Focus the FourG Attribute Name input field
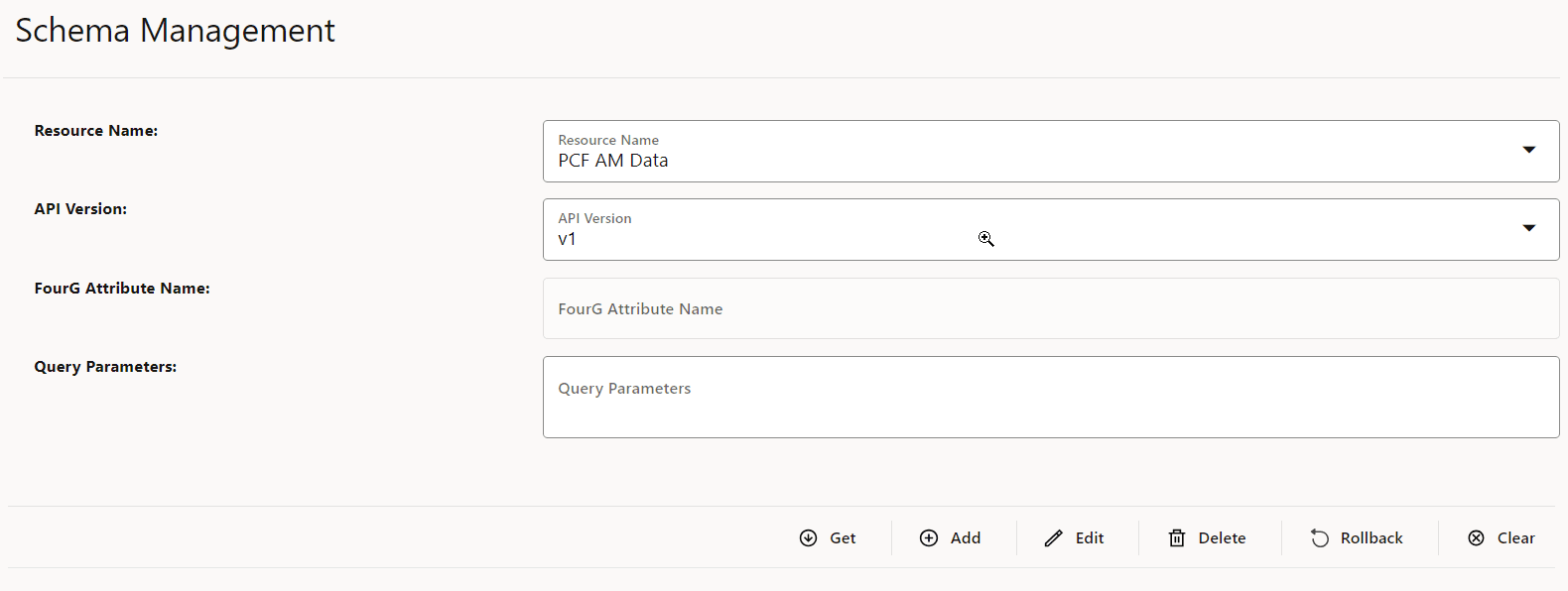1568x591 pixels. point(1051,308)
